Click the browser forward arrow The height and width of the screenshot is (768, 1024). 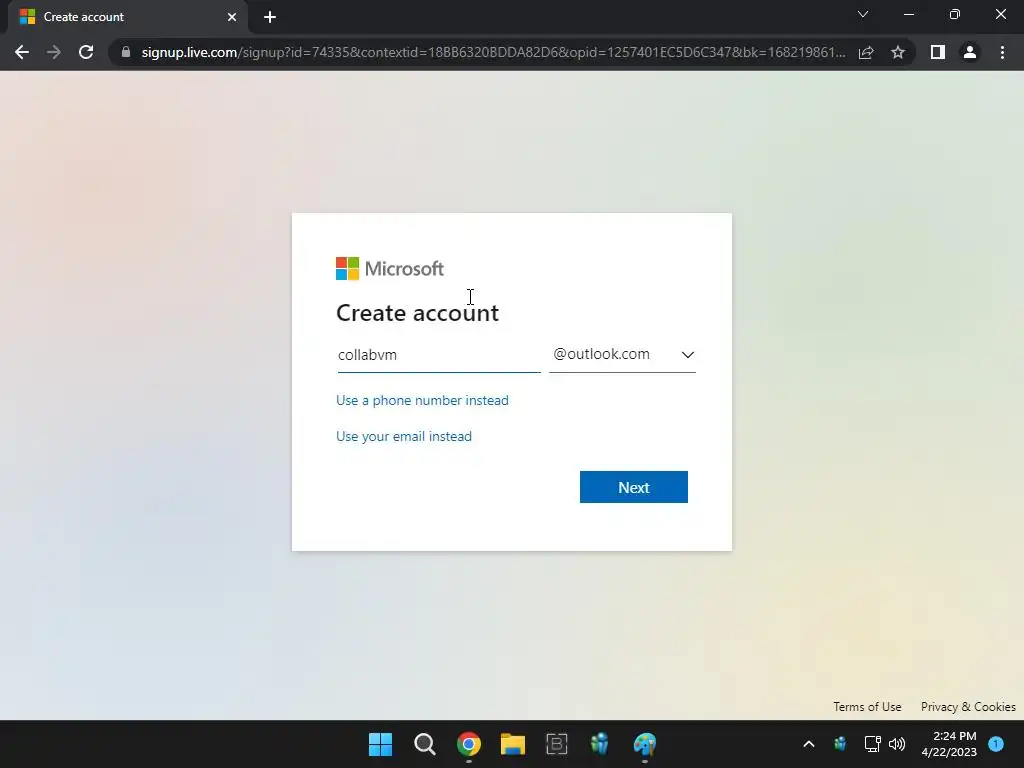click(x=54, y=52)
